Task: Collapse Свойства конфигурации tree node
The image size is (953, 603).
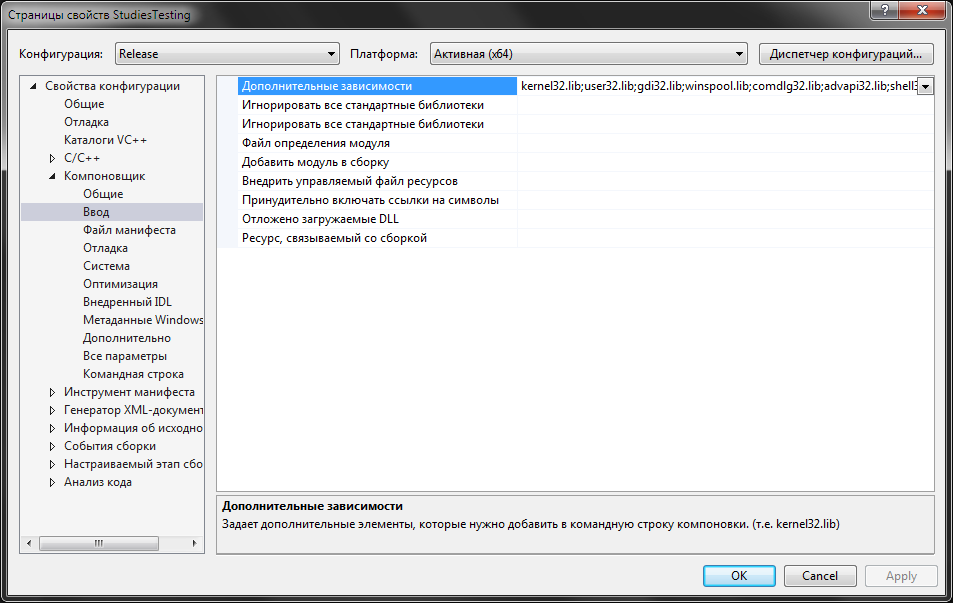Action: [34, 86]
